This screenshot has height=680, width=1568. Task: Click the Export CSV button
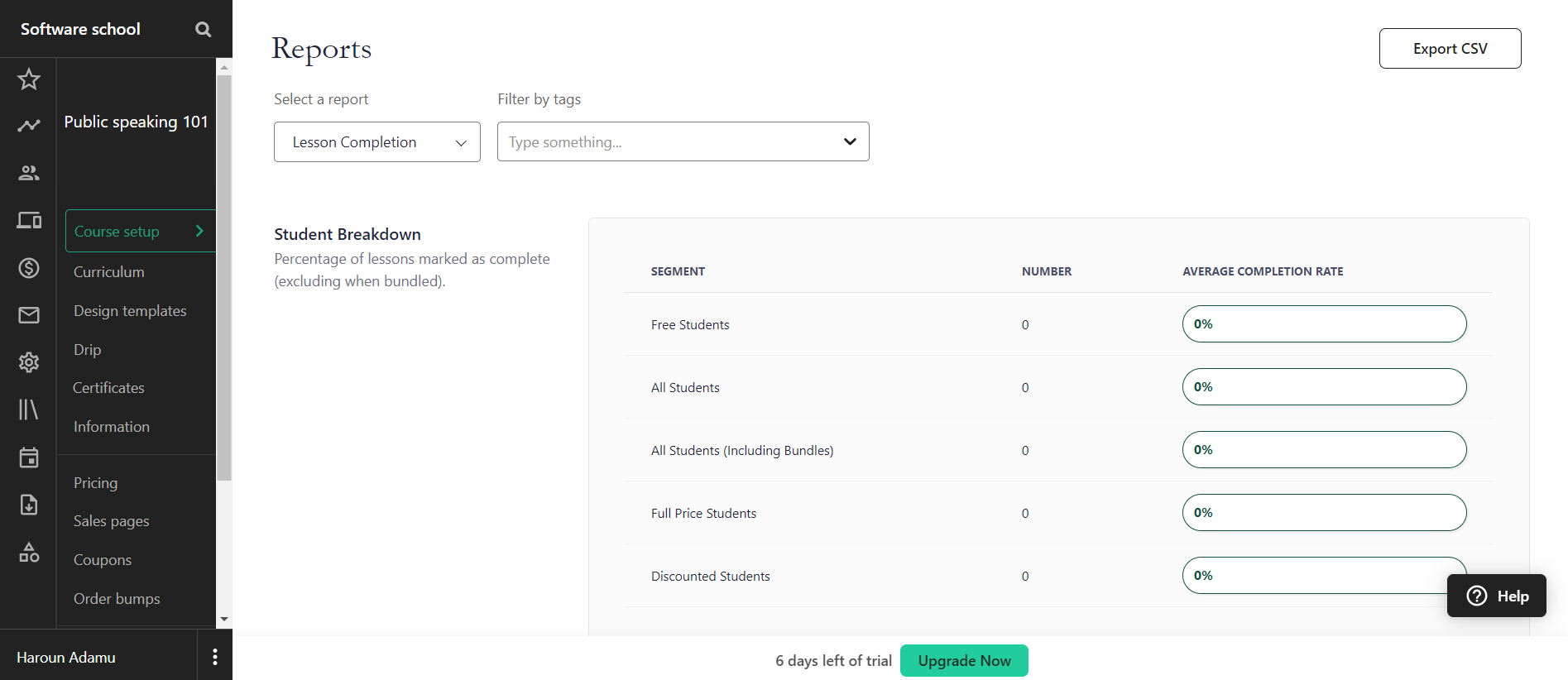tap(1450, 49)
